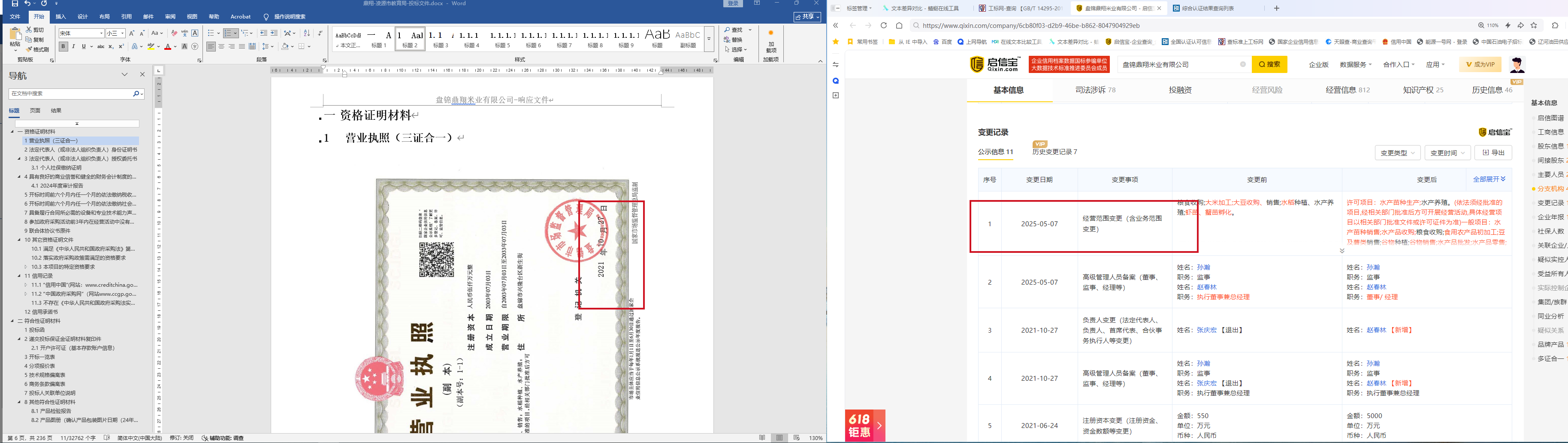The width and height of the screenshot is (1568, 443).
Task: Click the 共享 share button in Word
Action: point(807,17)
